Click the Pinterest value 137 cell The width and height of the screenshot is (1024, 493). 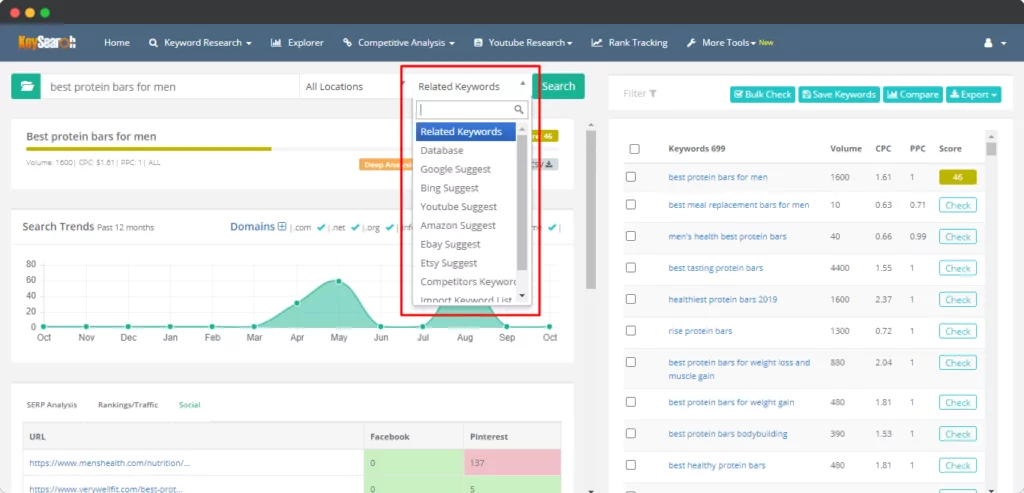click(x=513, y=462)
